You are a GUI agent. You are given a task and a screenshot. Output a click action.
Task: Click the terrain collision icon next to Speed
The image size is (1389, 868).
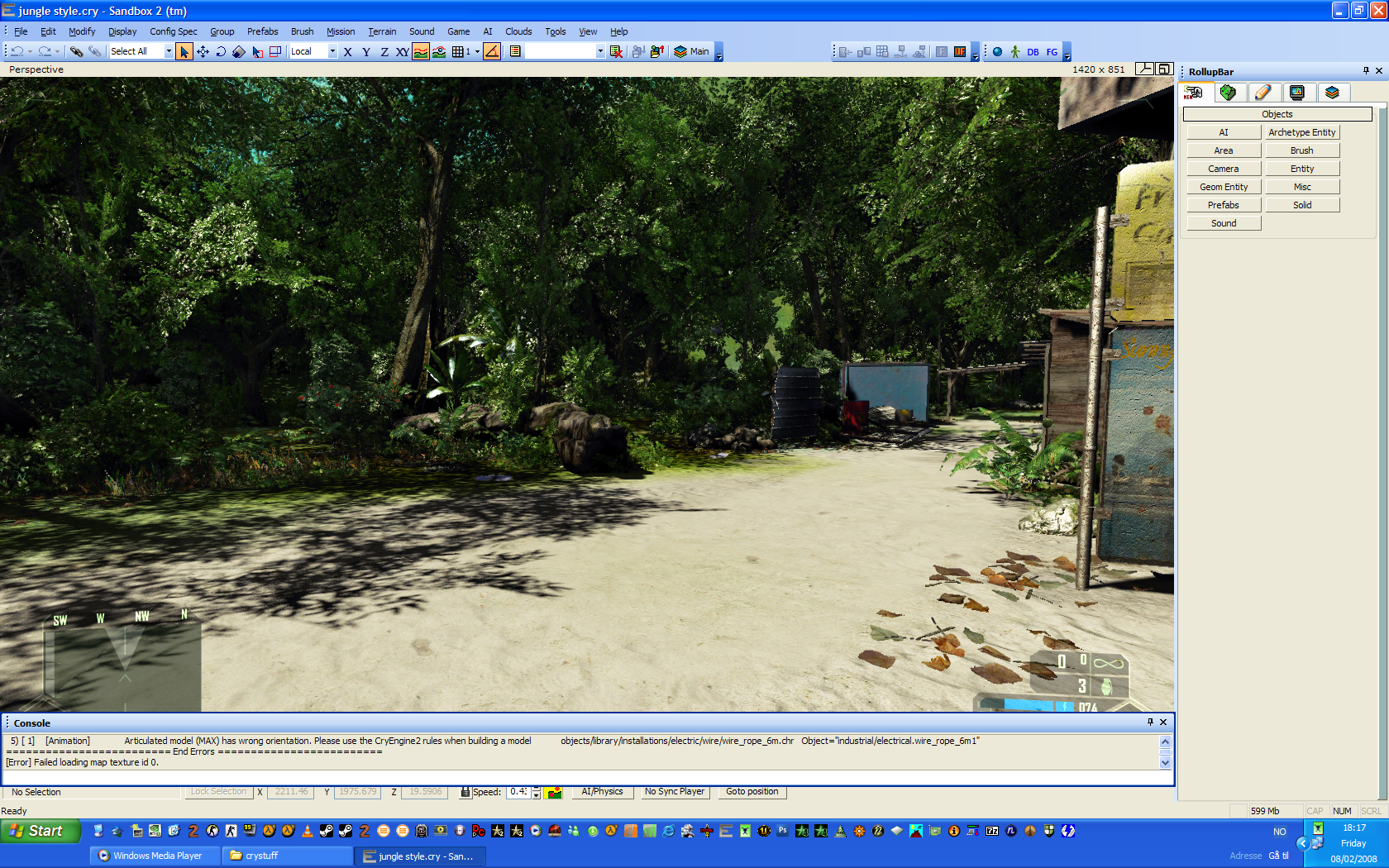point(553,792)
